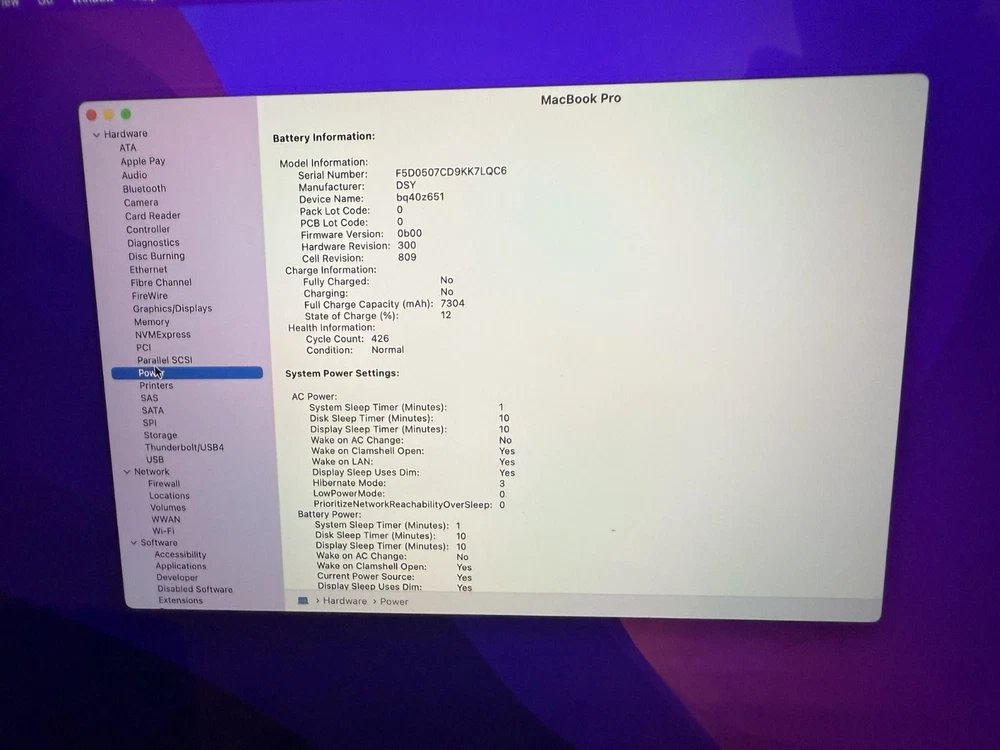The height and width of the screenshot is (750, 1000).
Task: Open Wi-Fi under the Network section
Action: point(163,531)
